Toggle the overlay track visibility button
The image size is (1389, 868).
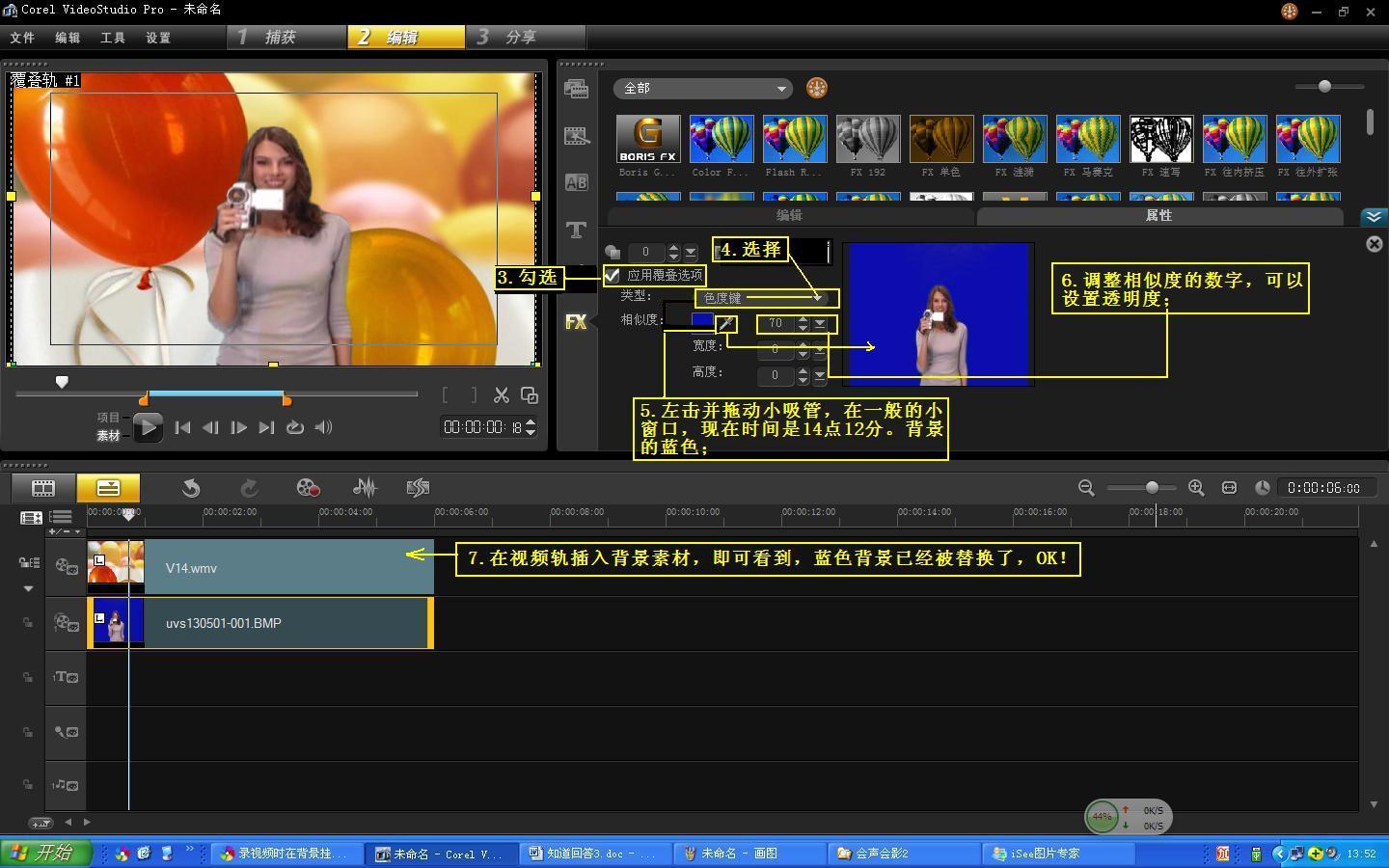[67, 623]
